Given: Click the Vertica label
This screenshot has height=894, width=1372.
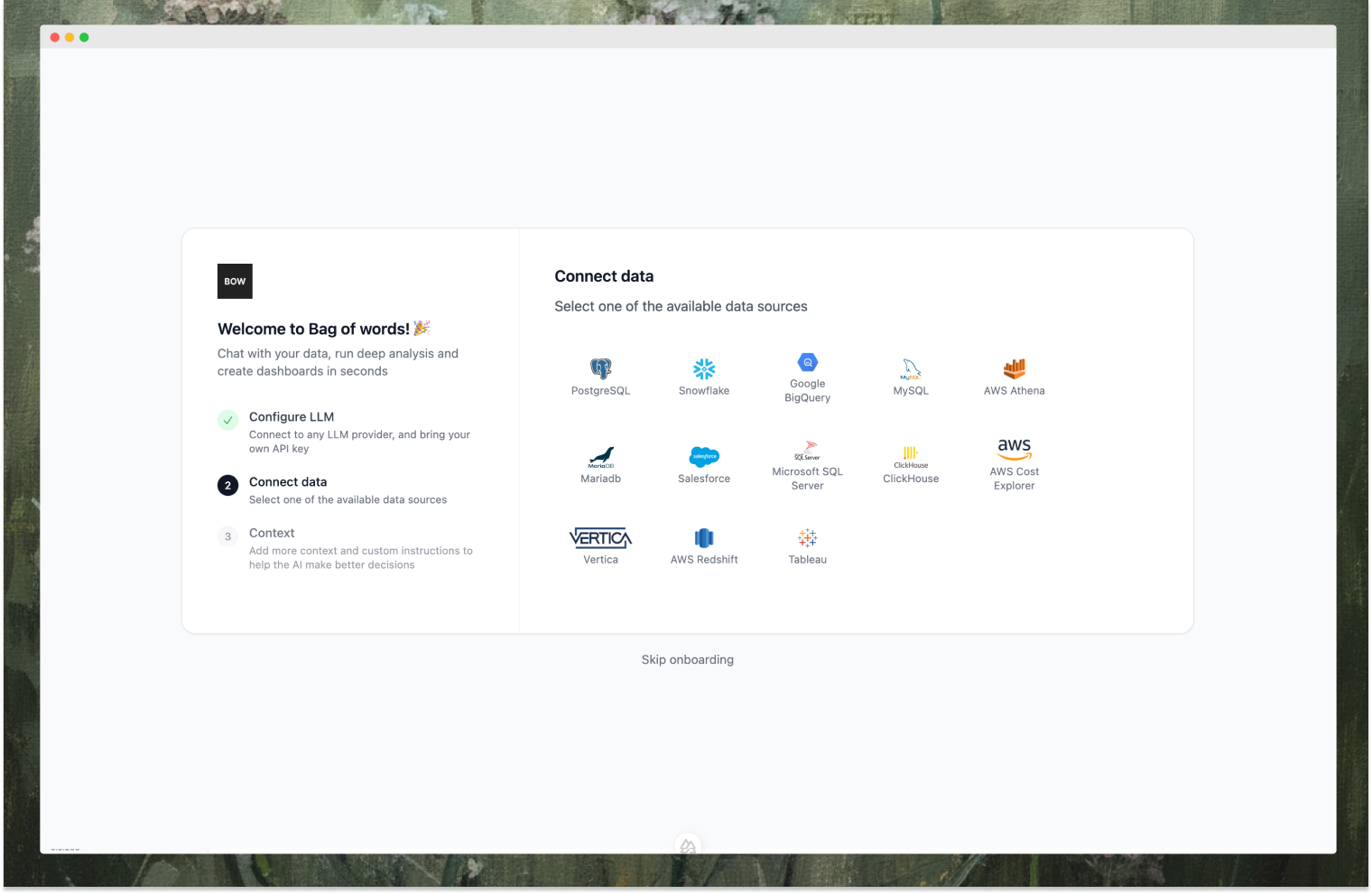Looking at the screenshot, I should coord(601,560).
